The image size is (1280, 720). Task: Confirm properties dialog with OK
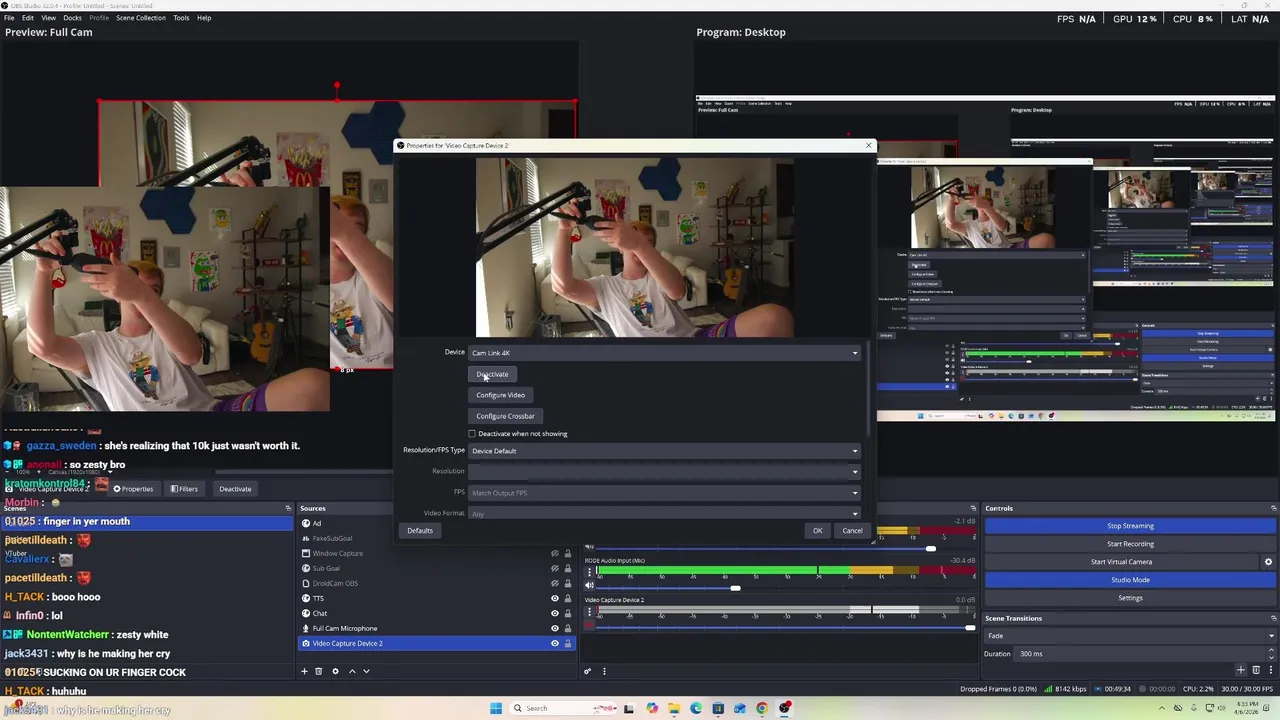click(817, 531)
